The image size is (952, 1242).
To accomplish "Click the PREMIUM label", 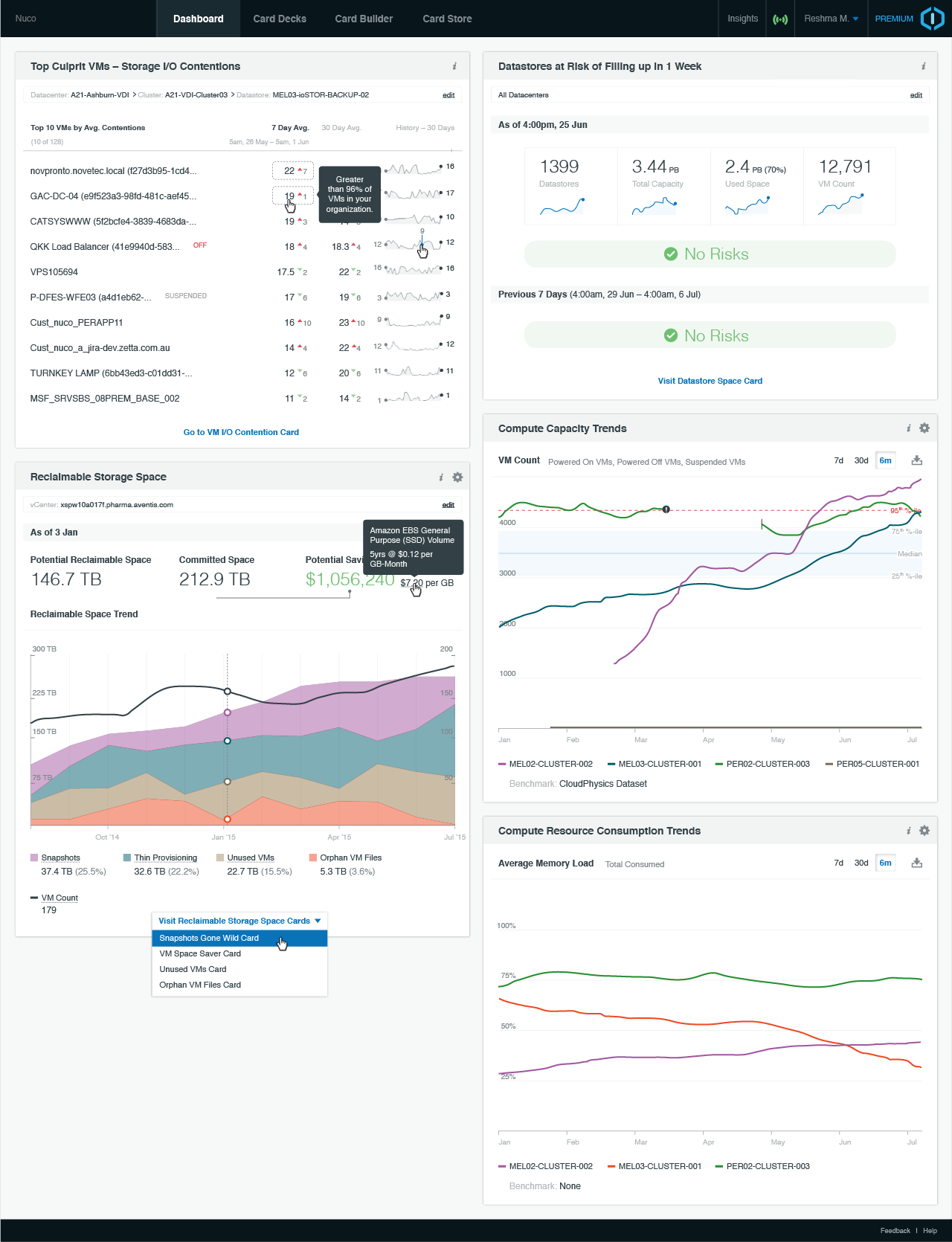I will click(x=894, y=19).
